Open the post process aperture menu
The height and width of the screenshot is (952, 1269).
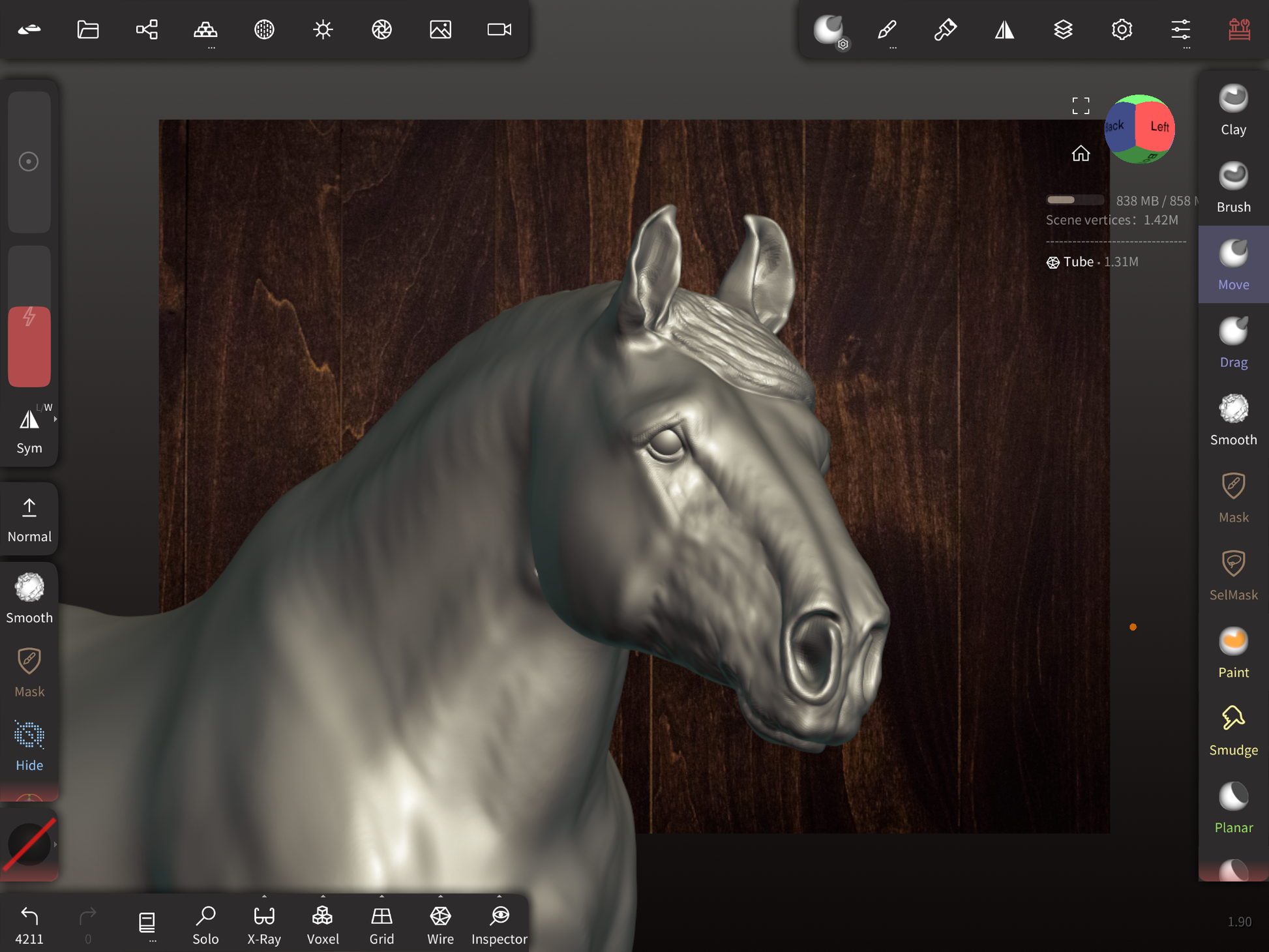point(381,29)
